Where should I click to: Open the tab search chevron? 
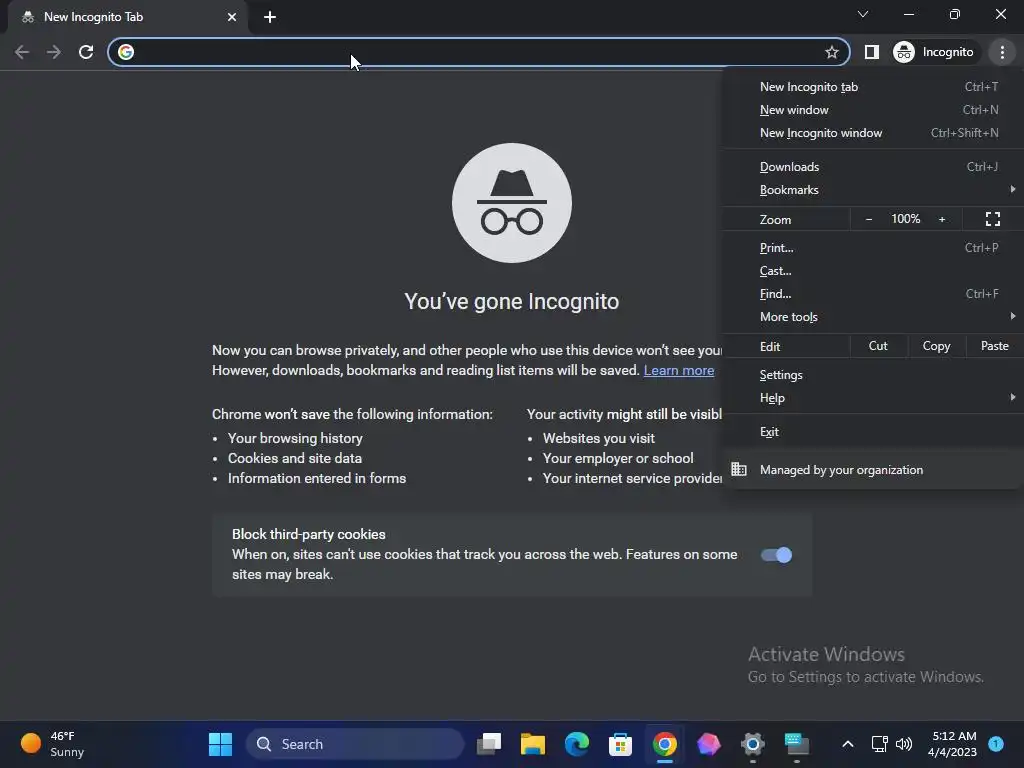(863, 14)
